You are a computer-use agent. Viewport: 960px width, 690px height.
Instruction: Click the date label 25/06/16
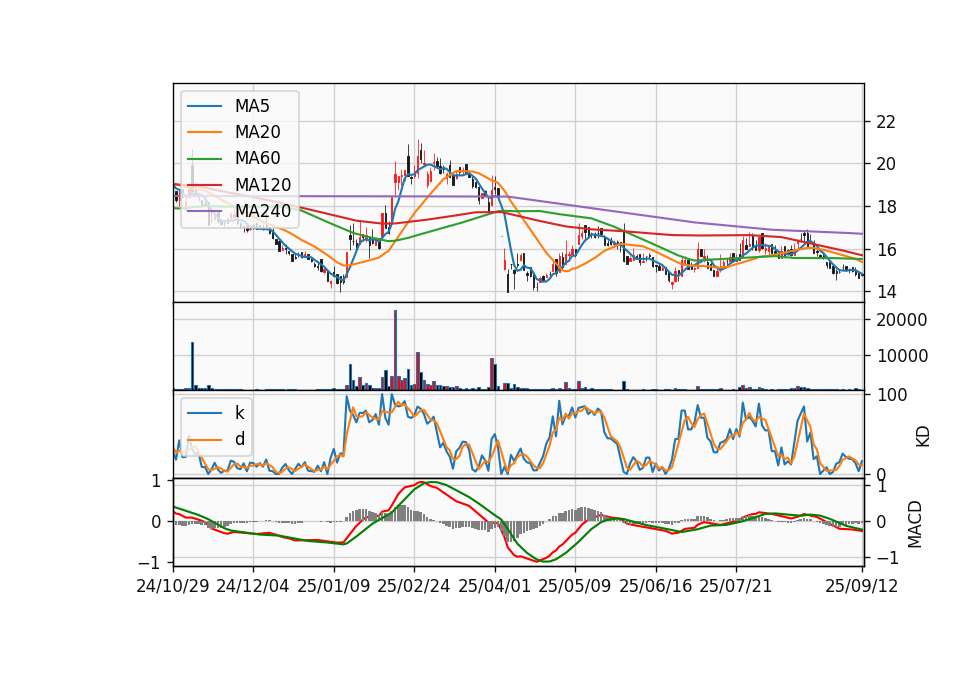(656, 586)
